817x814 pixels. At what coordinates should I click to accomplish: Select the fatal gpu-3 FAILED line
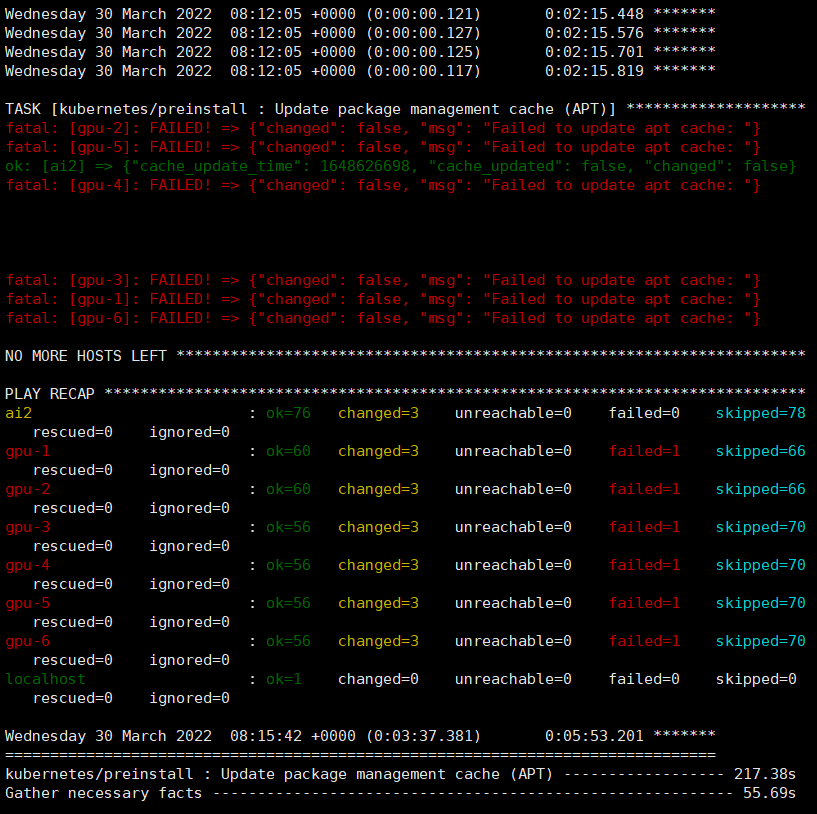click(383, 280)
